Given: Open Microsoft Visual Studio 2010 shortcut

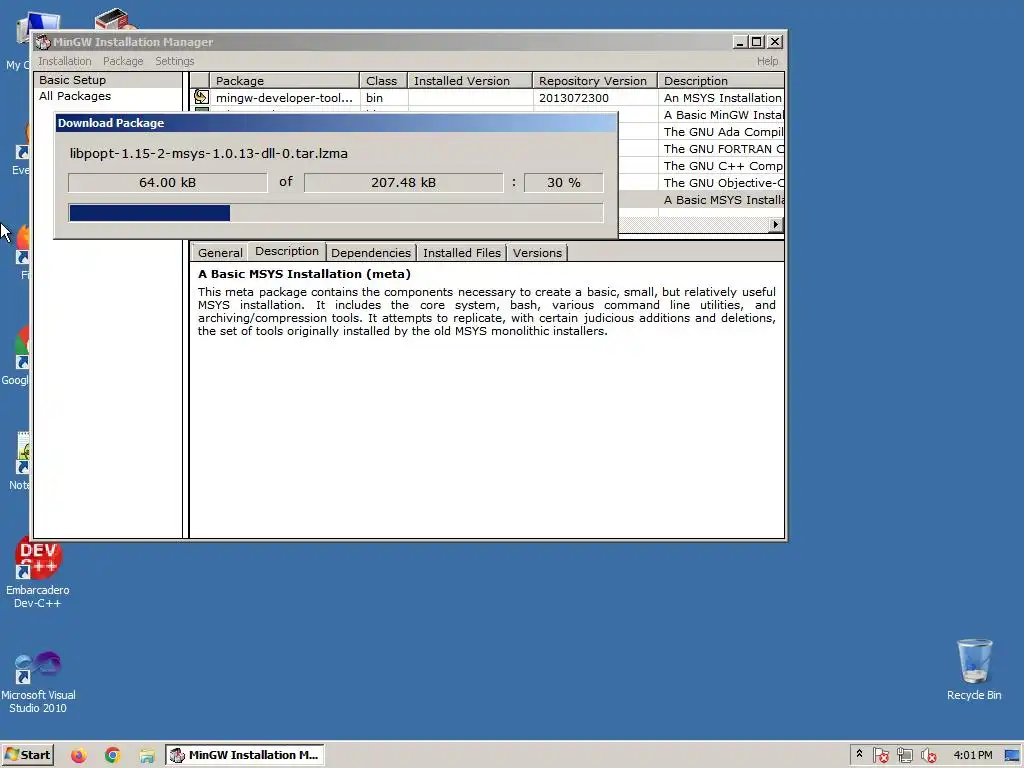Looking at the screenshot, I should (x=38, y=682).
